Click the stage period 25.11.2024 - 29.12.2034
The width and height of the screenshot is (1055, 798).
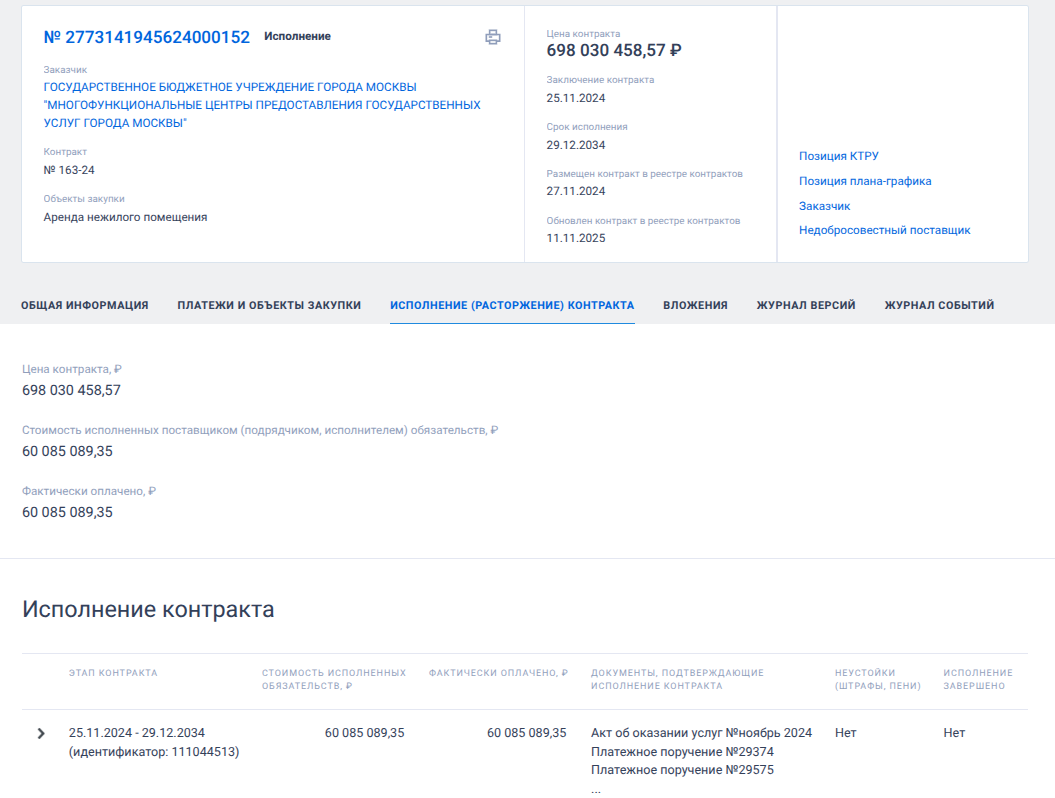pyautogui.click(x=137, y=733)
